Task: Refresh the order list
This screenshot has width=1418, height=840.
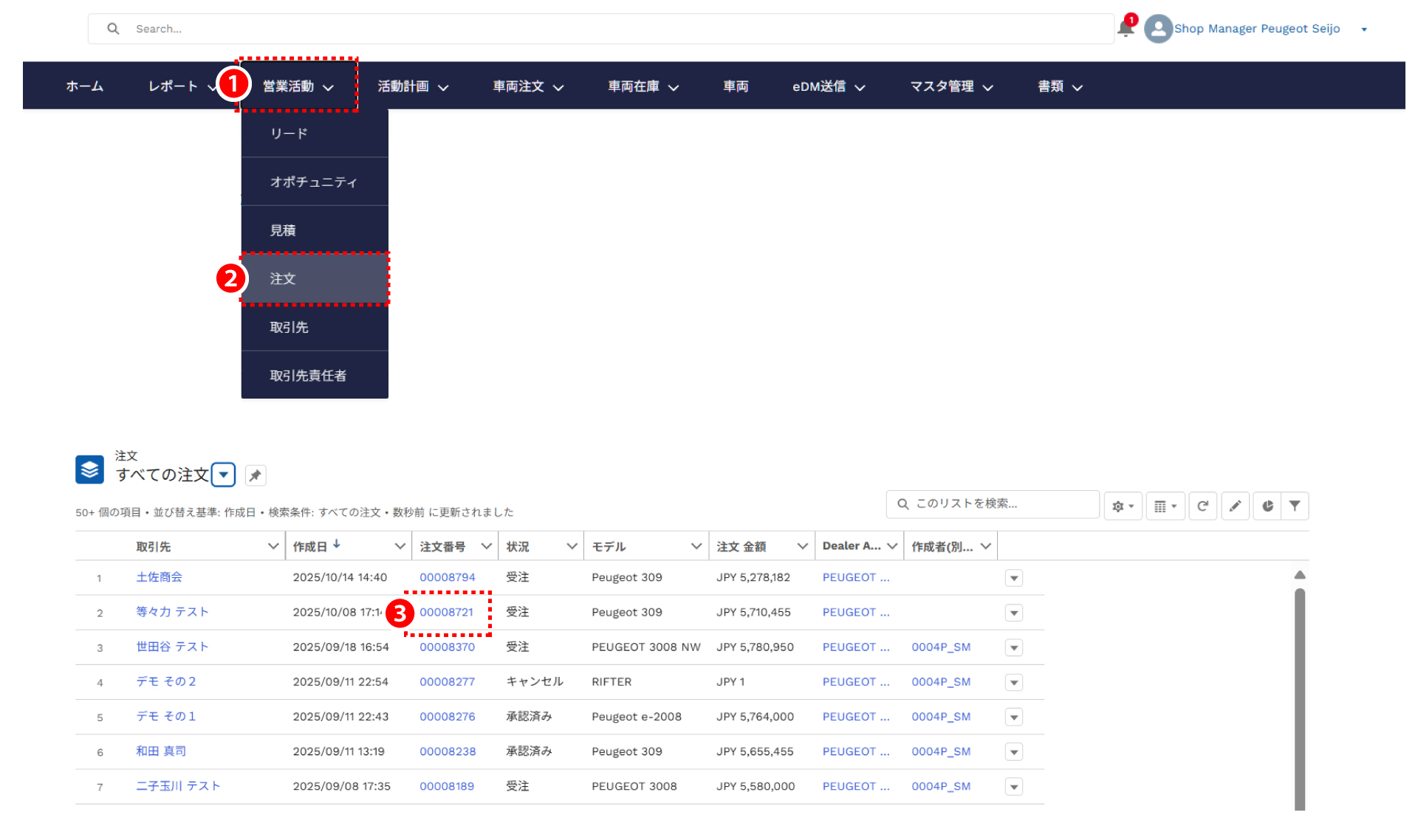Action: click(1202, 506)
